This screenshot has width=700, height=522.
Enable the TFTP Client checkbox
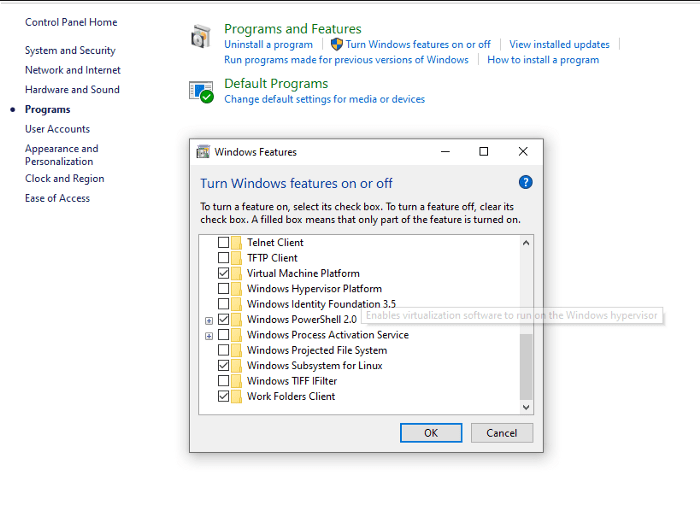224,258
